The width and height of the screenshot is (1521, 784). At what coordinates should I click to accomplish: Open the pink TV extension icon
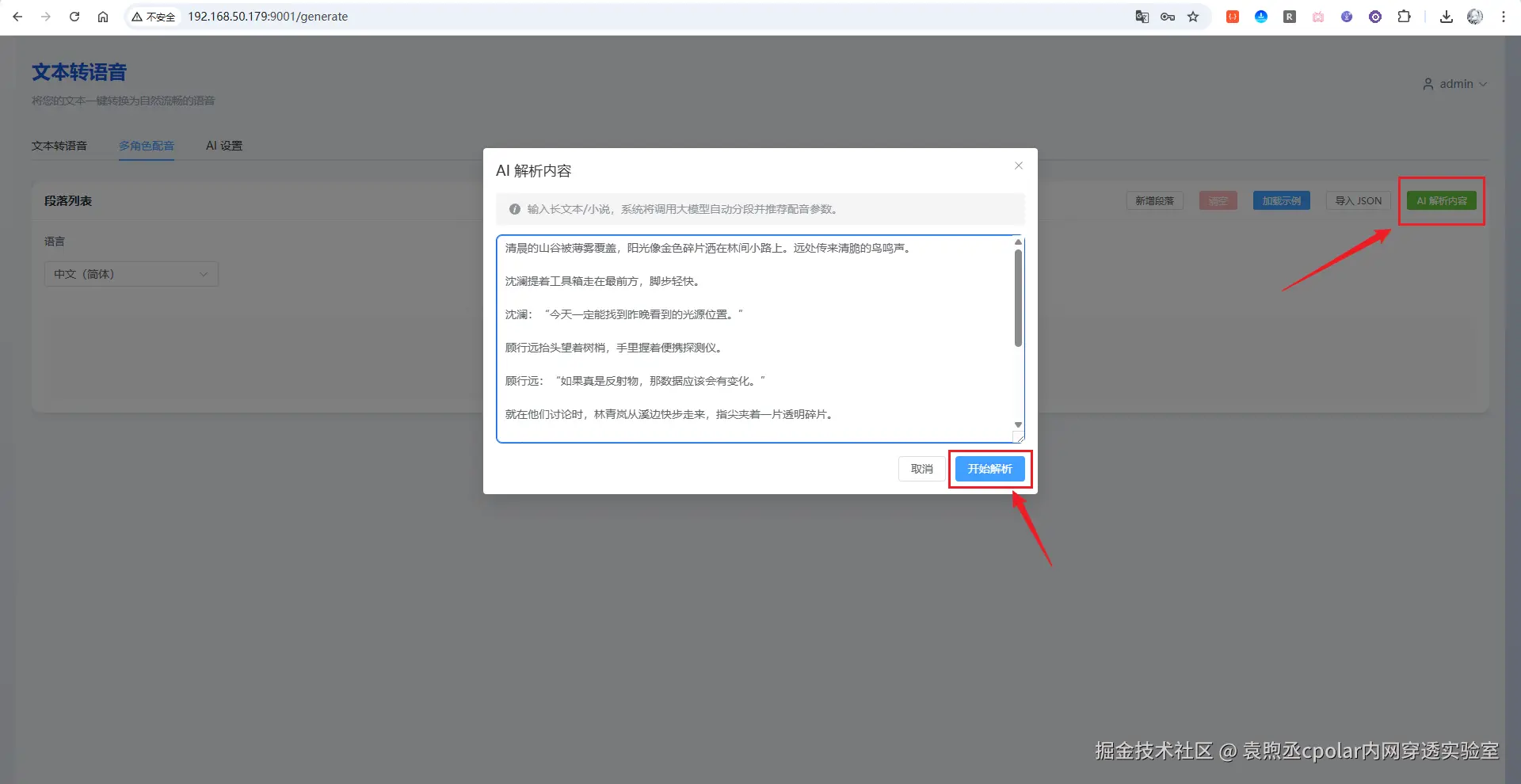click(x=1318, y=17)
